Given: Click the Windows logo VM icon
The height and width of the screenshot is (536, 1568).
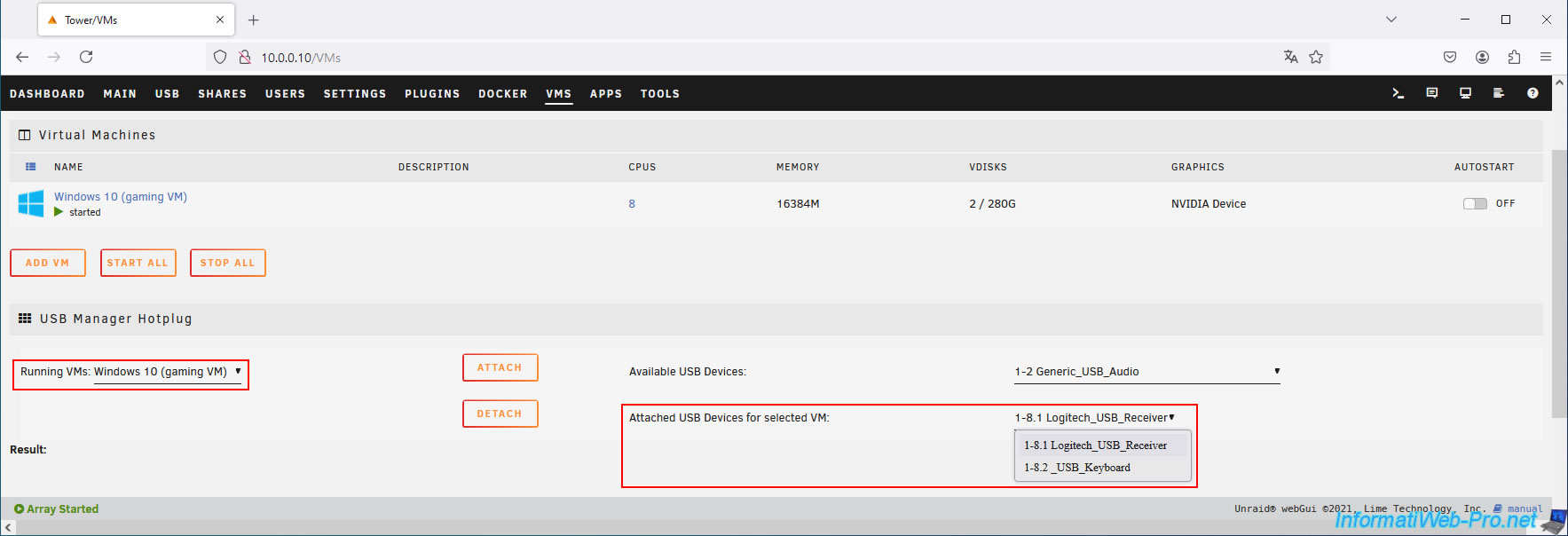Looking at the screenshot, I should coord(31,203).
